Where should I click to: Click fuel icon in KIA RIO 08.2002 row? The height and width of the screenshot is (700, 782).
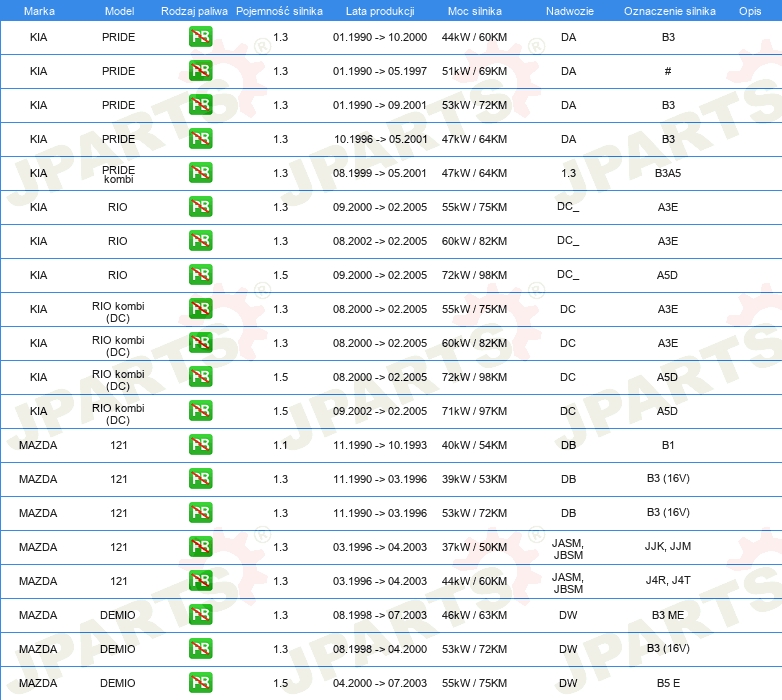(x=200, y=241)
